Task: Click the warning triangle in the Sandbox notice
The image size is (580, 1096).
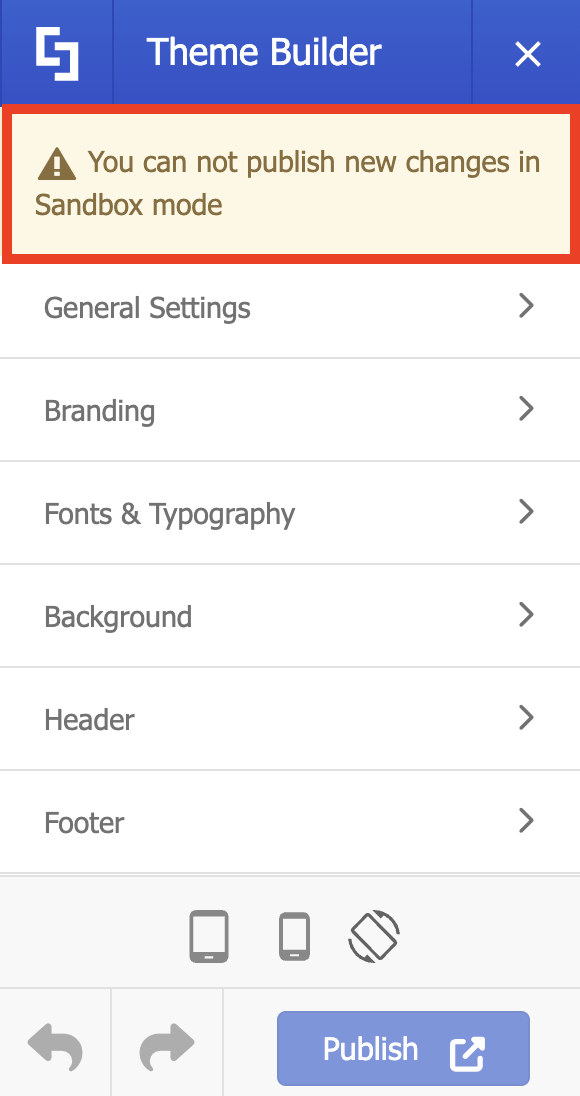Action: (x=58, y=161)
